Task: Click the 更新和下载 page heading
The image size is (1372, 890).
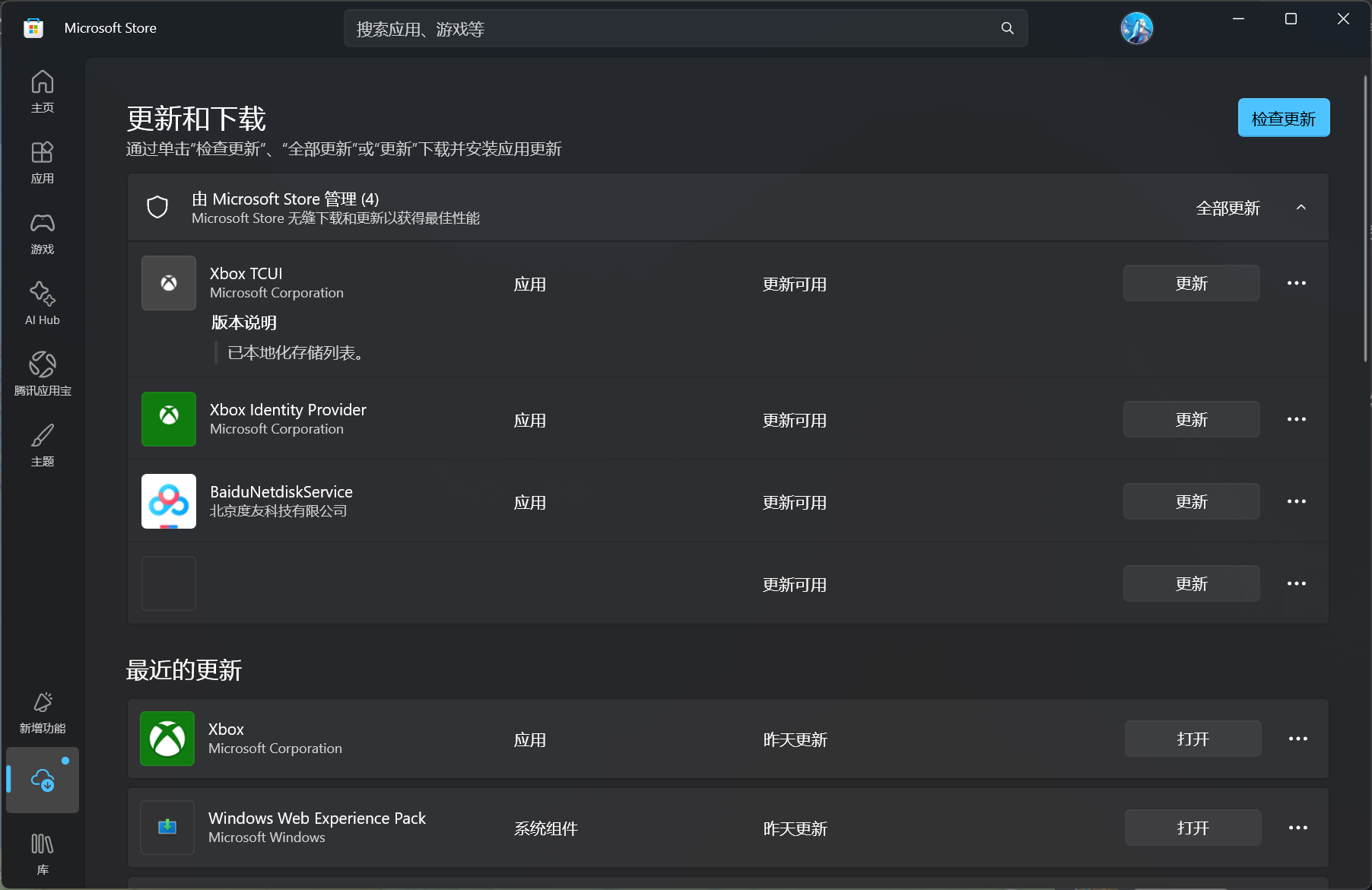Action: point(196,119)
